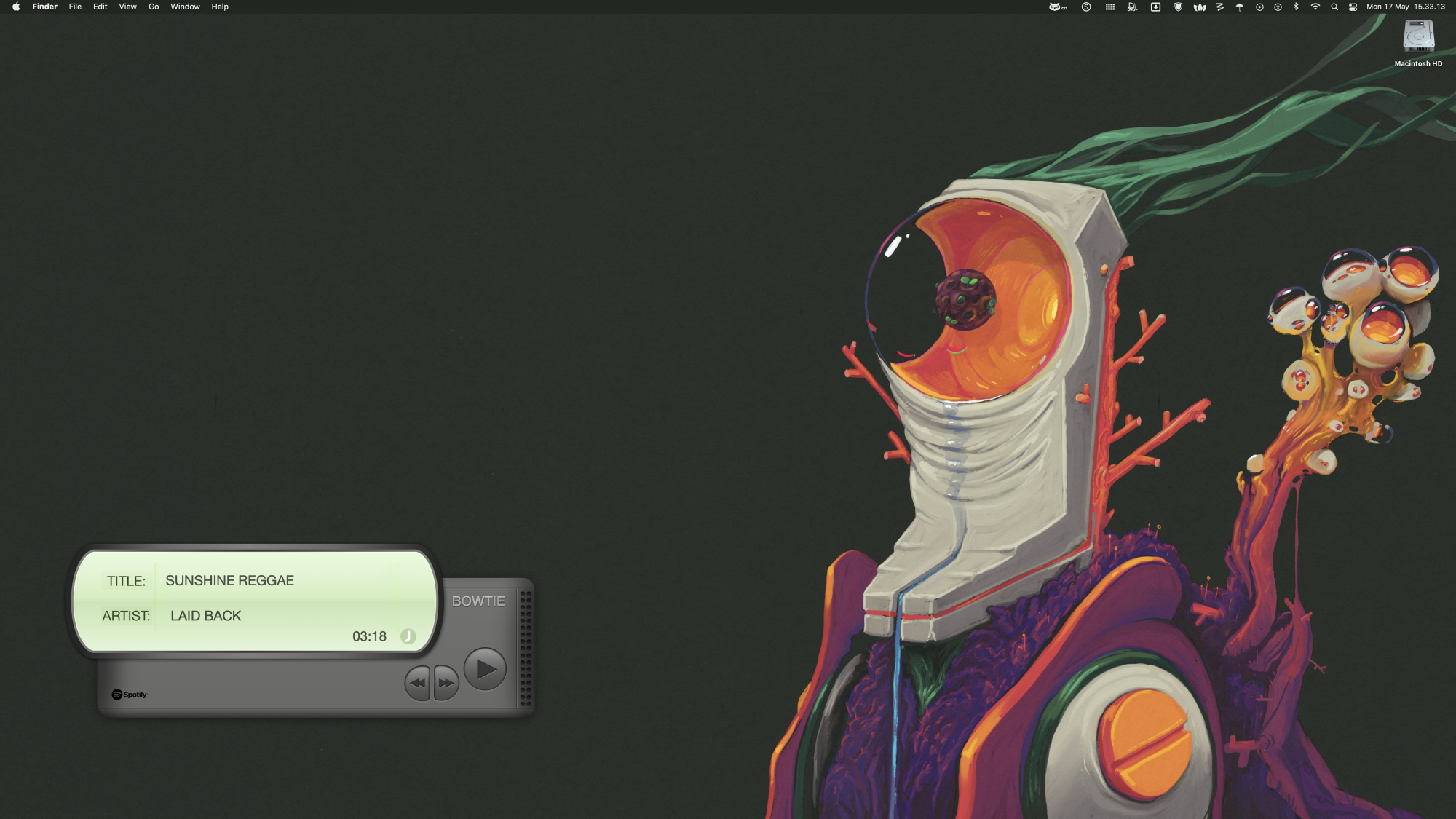Viewport: 1456px width, 819px height.
Task: Open the Help menu
Action: (x=220, y=7)
